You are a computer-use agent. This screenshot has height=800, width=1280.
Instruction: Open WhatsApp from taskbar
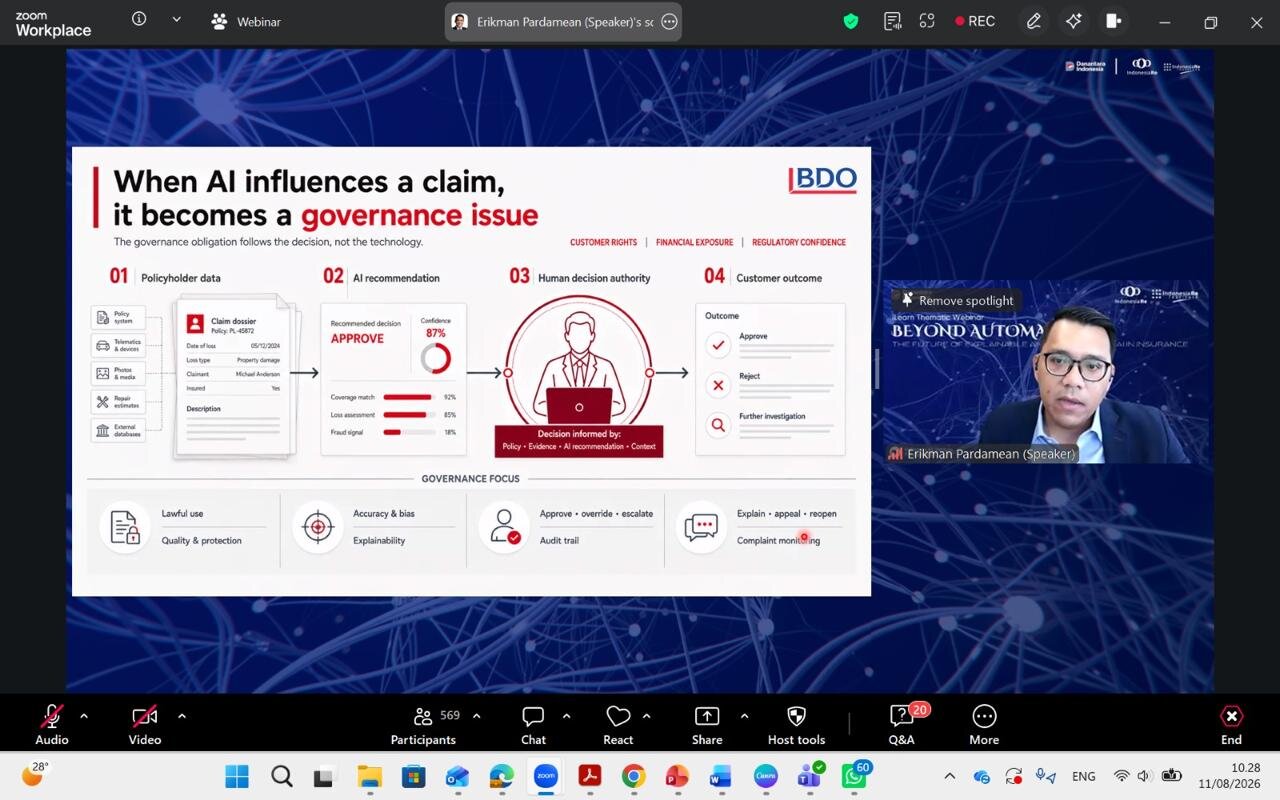[855, 777]
